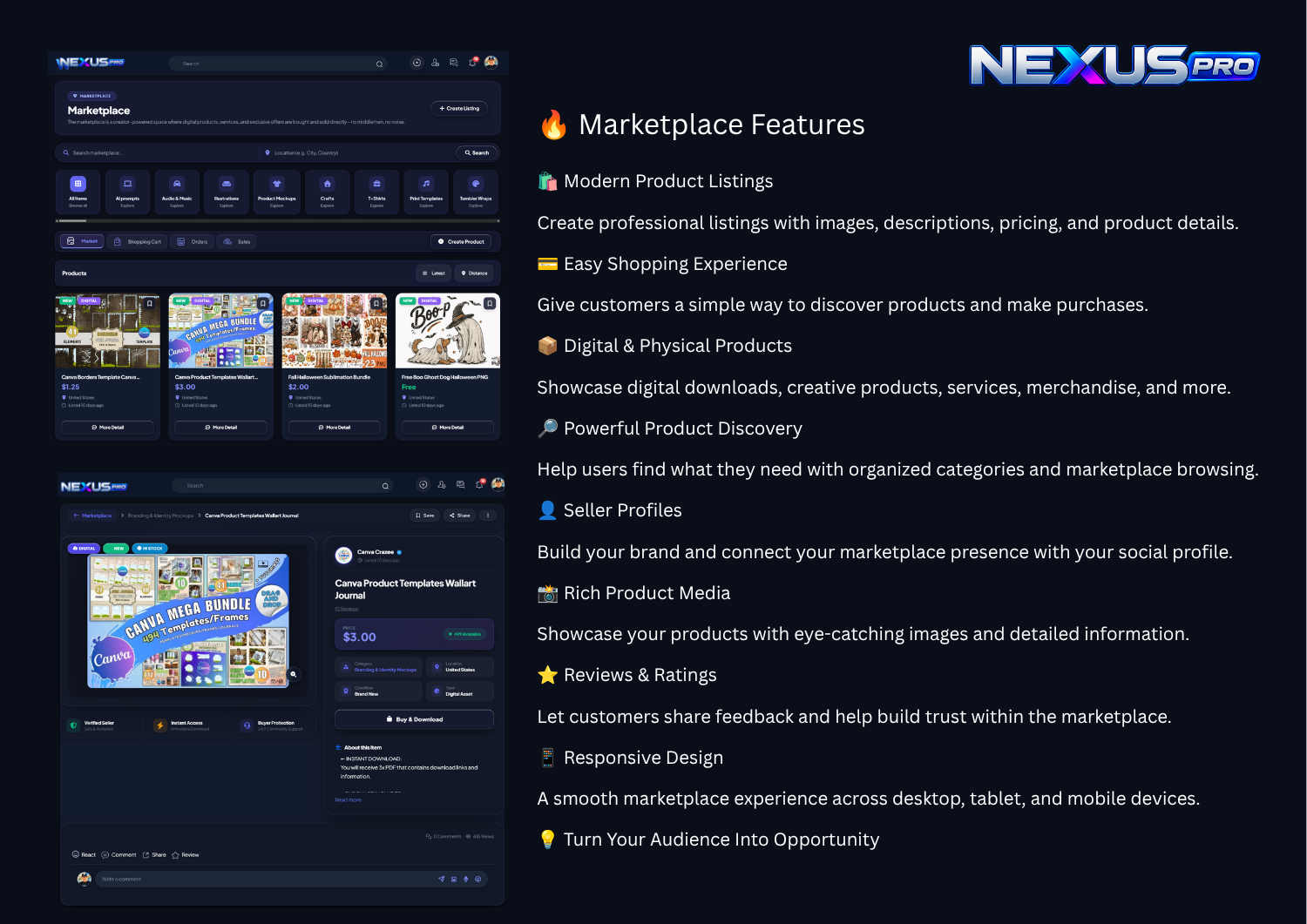This screenshot has height=924, width=1307.
Task: Open profile avatar in marketplace header
Action: [x=491, y=62]
